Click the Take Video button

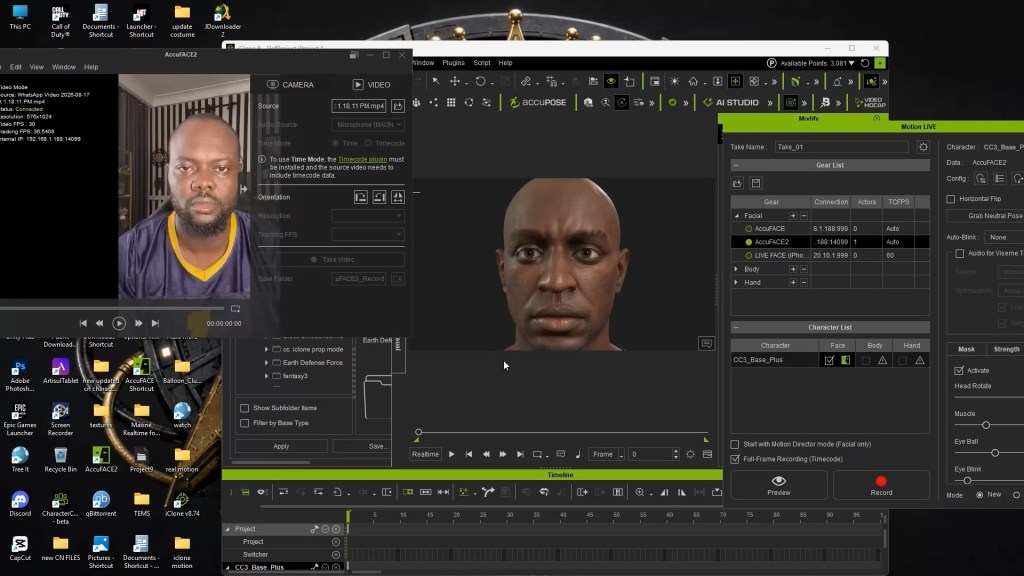(332, 260)
